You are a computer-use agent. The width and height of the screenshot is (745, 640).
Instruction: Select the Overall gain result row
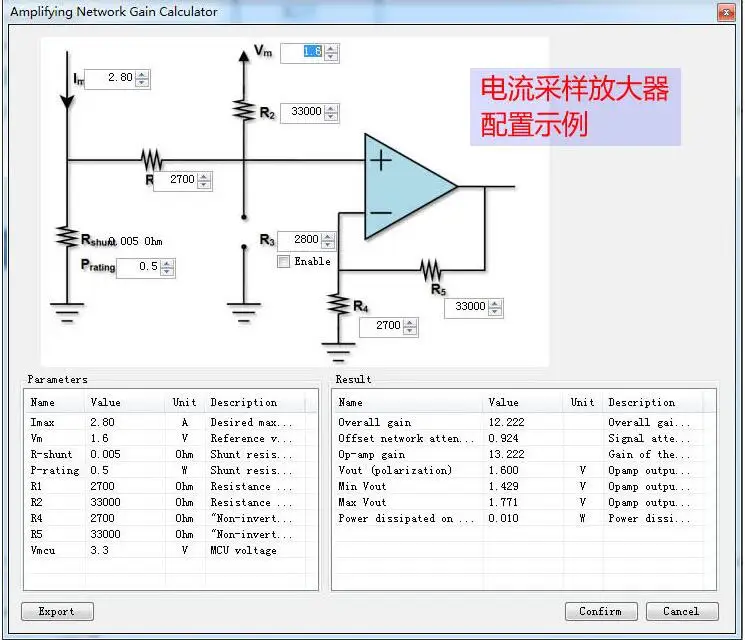(524, 422)
